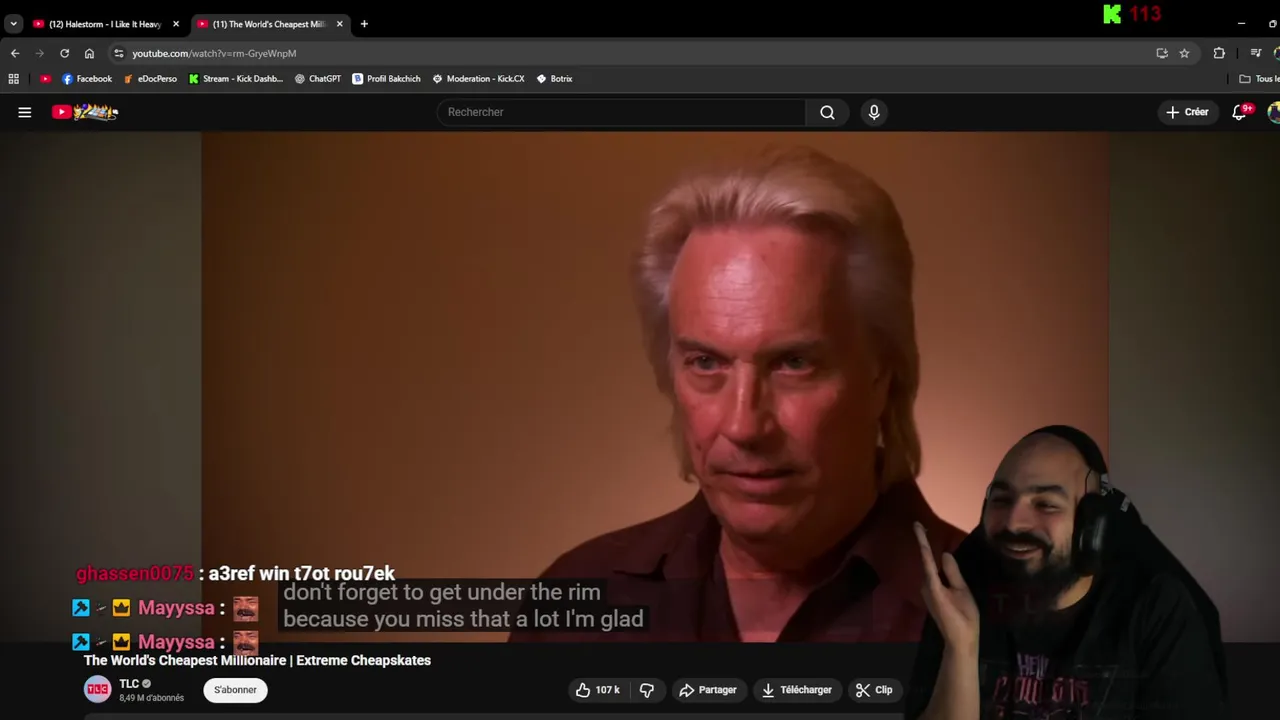
Task: Close the Halestorm tab
Action: point(176,24)
